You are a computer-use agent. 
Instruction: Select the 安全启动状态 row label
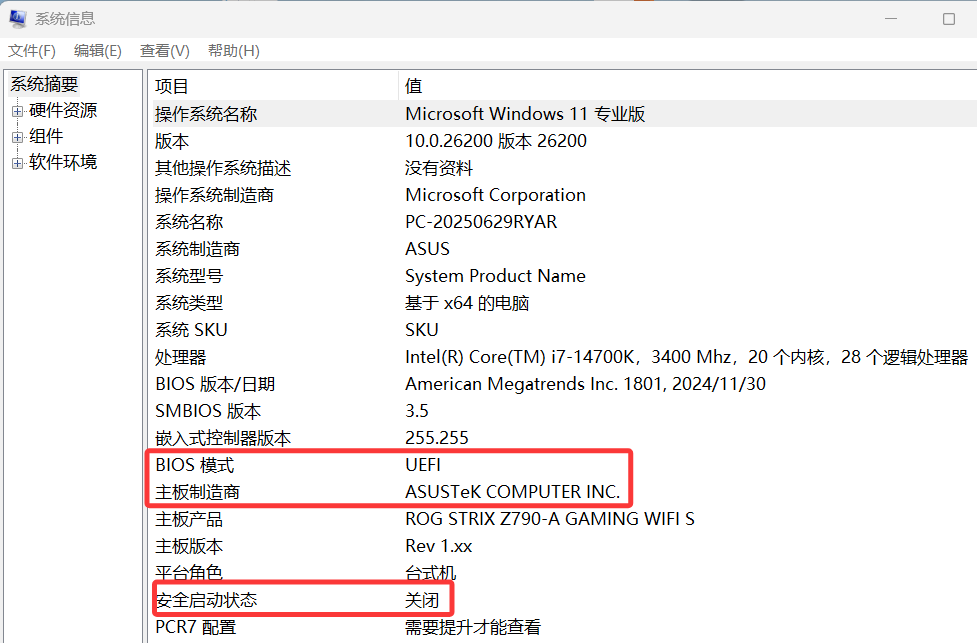click(206, 600)
